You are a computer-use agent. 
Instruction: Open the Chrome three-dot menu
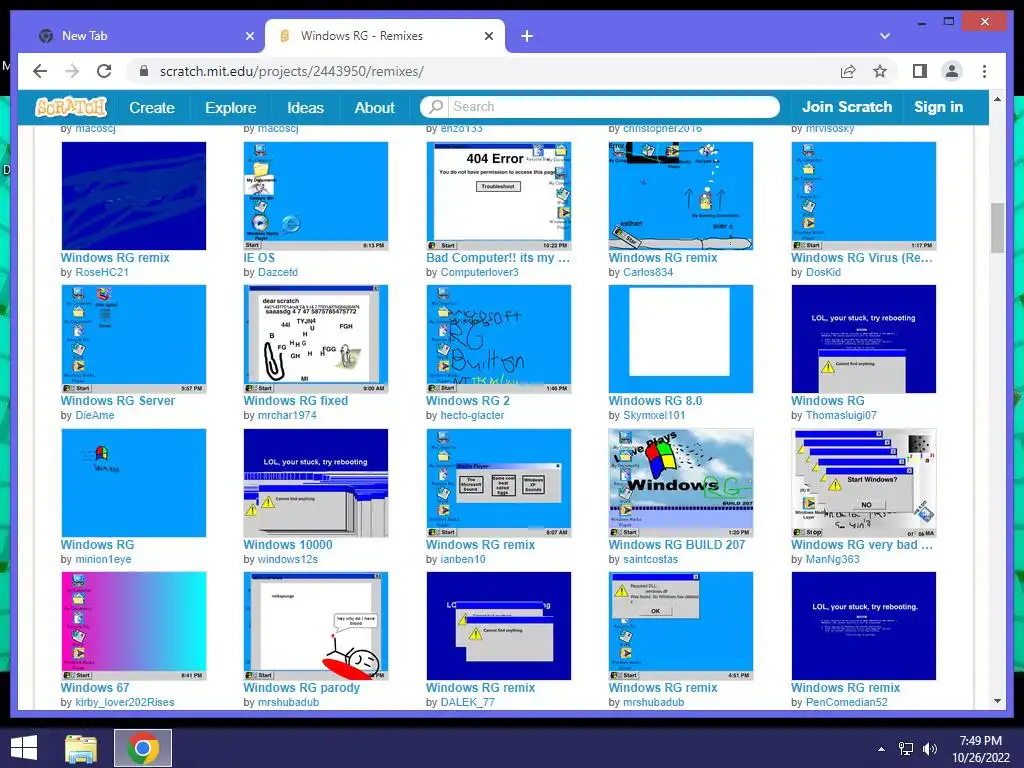pyautogui.click(x=984, y=71)
